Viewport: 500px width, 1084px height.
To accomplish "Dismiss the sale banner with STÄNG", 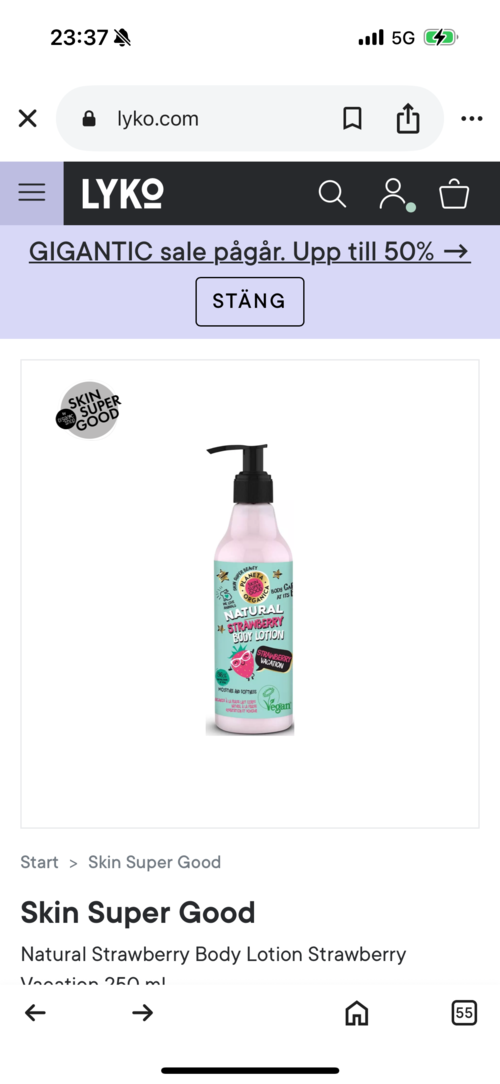I will coord(250,301).
